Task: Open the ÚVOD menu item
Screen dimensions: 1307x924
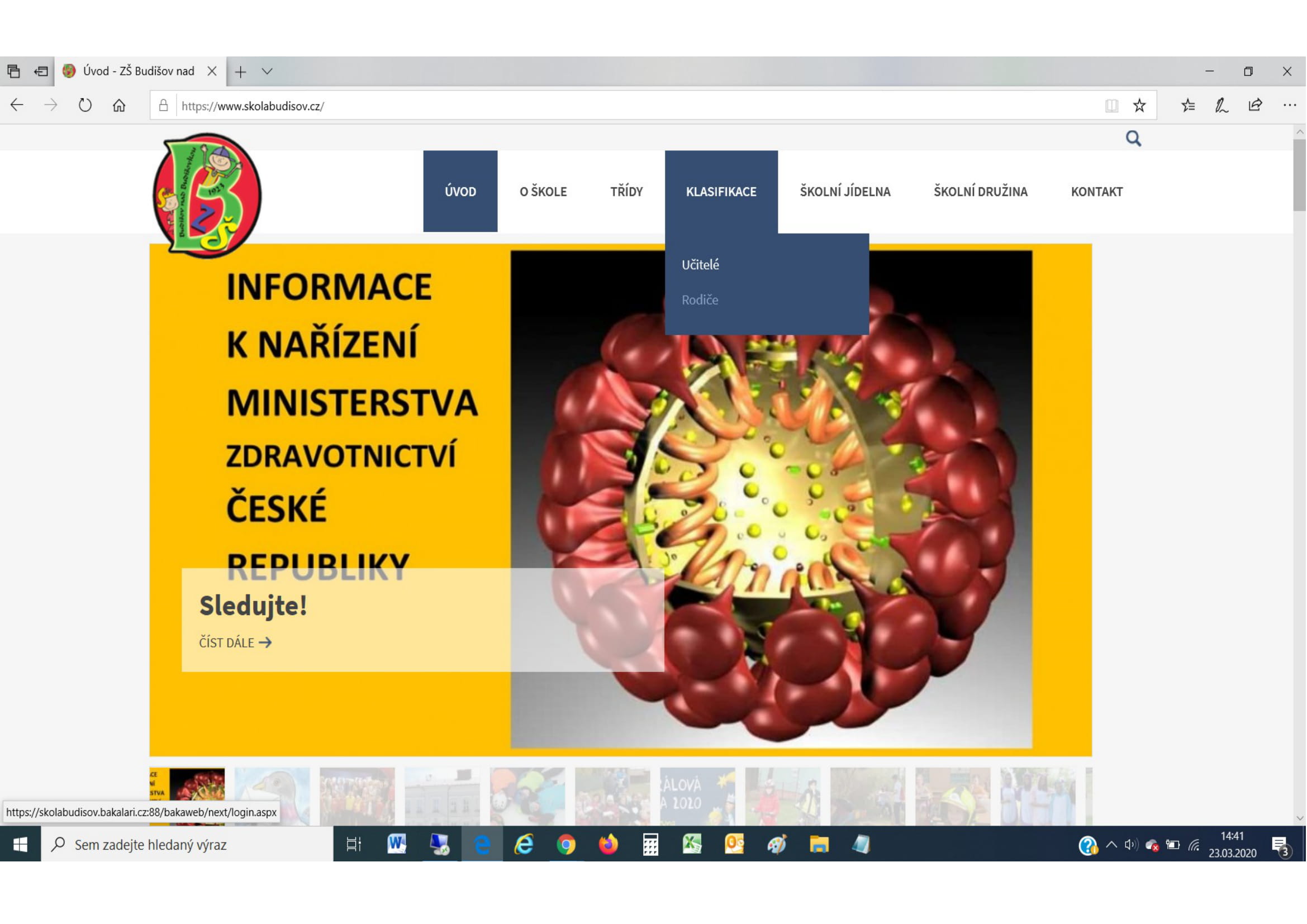Action: pyautogui.click(x=460, y=191)
